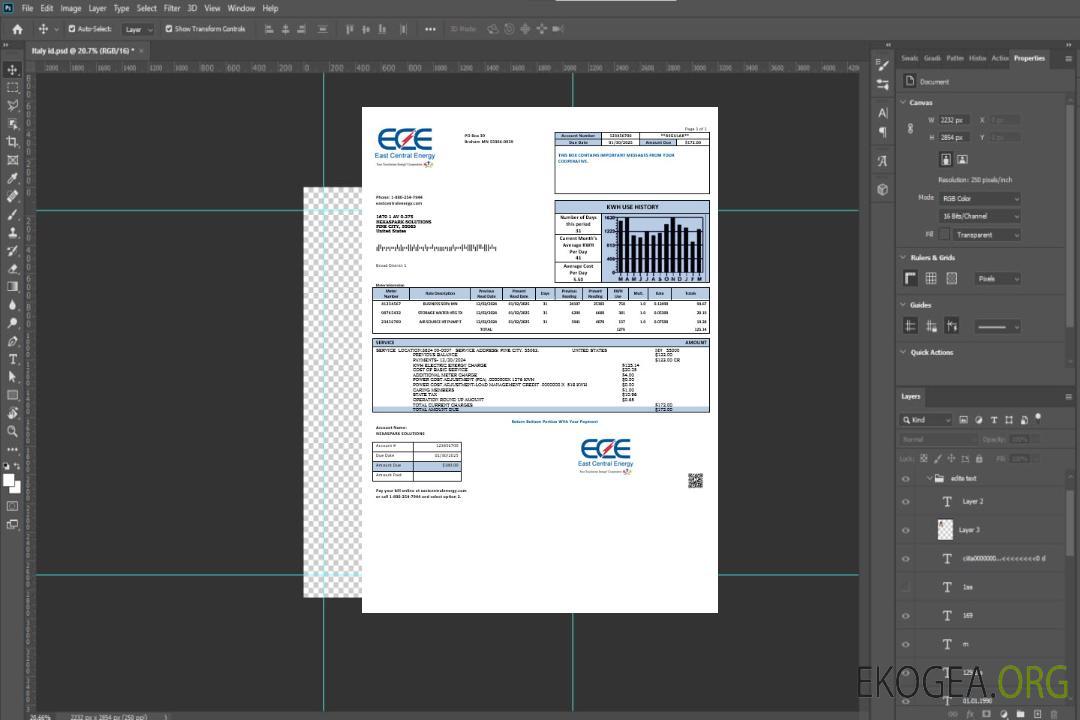Hide the '169' text layer

tap(906, 616)
